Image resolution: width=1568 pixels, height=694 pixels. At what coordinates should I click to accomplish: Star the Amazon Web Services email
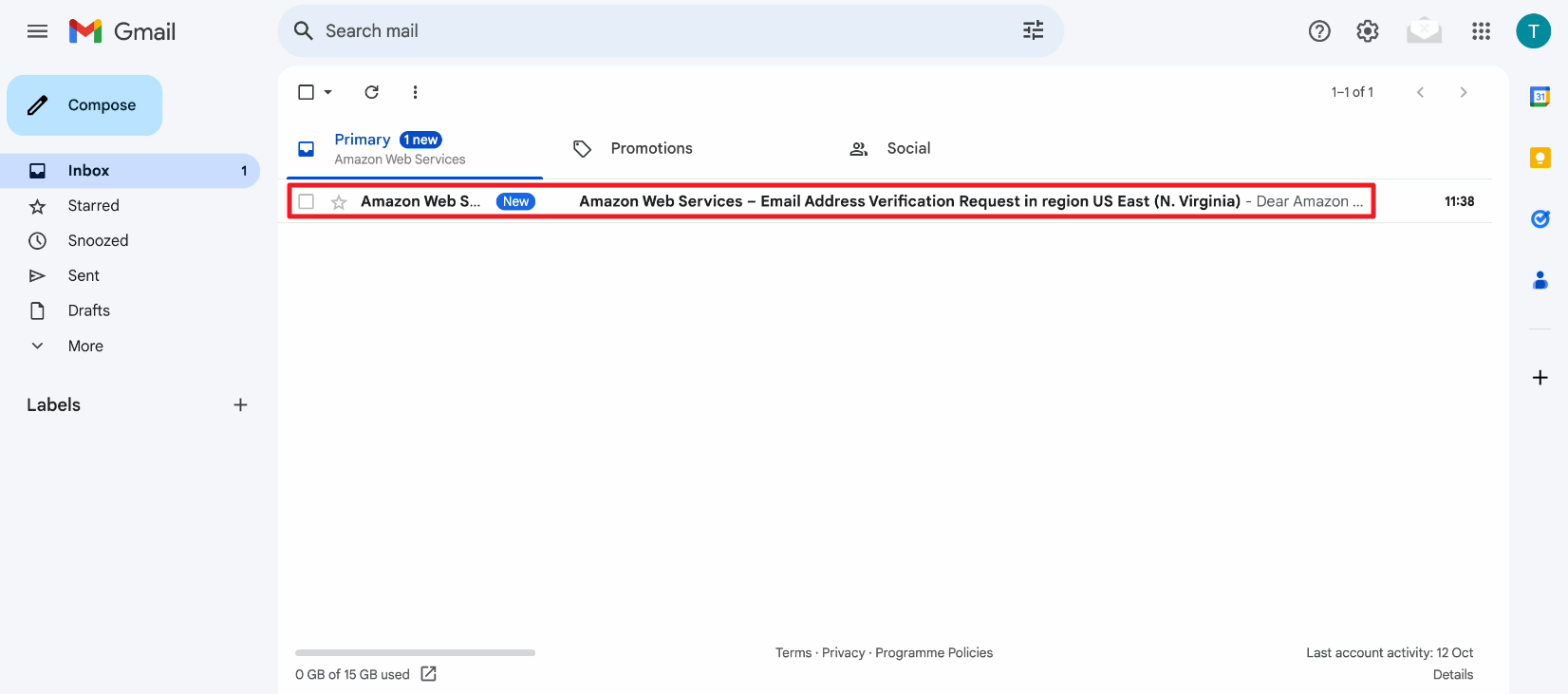(x=339, y=201)
